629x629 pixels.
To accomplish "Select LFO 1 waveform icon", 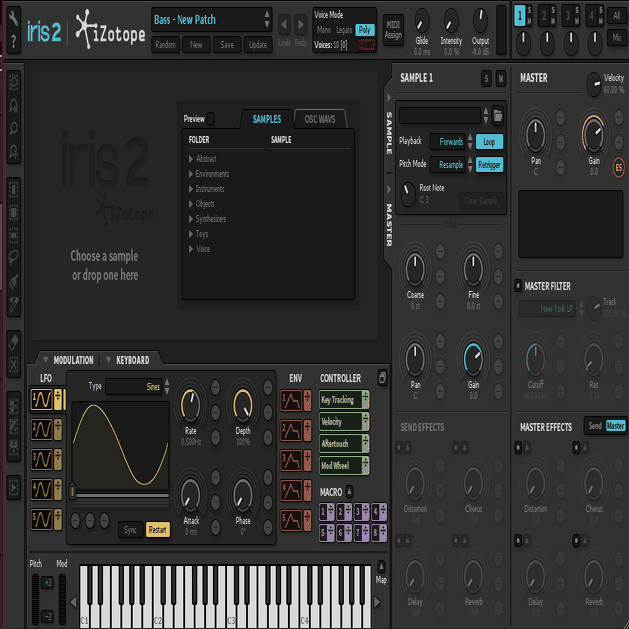I will [x=42, y=400].
